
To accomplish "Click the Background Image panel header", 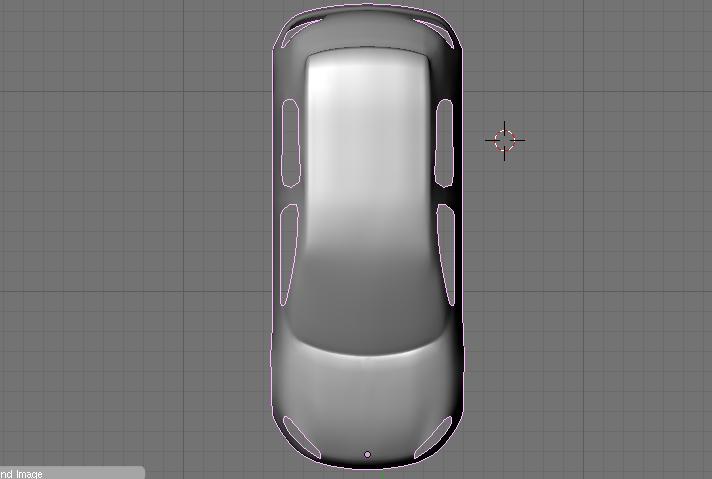I will pyautogui.click(x=72, y=473).
